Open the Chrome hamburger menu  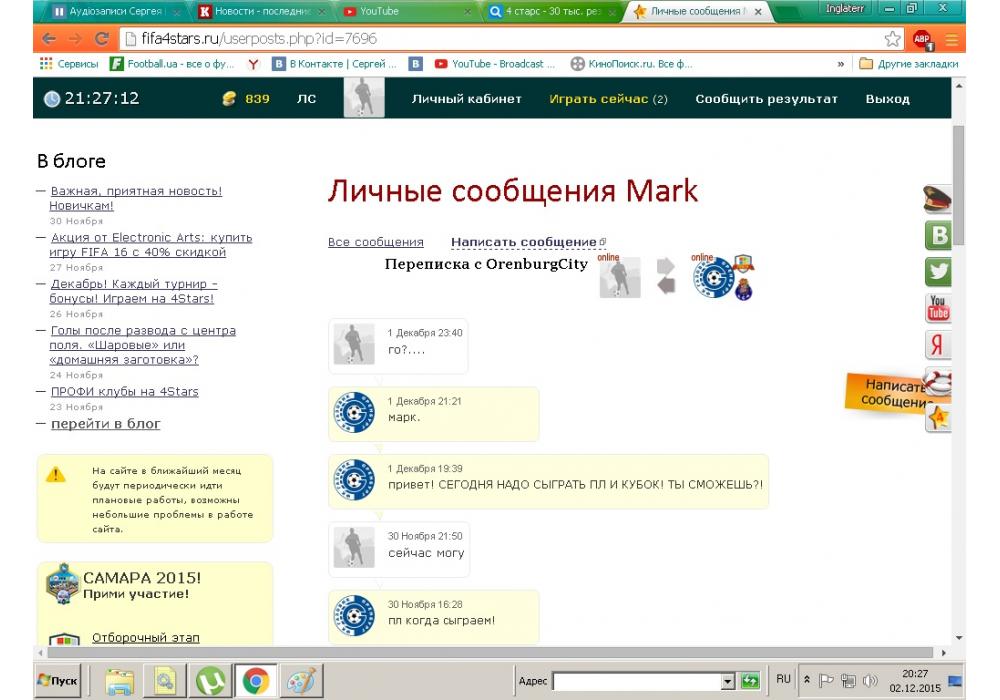pyautogui.click(x=951, y=39)
